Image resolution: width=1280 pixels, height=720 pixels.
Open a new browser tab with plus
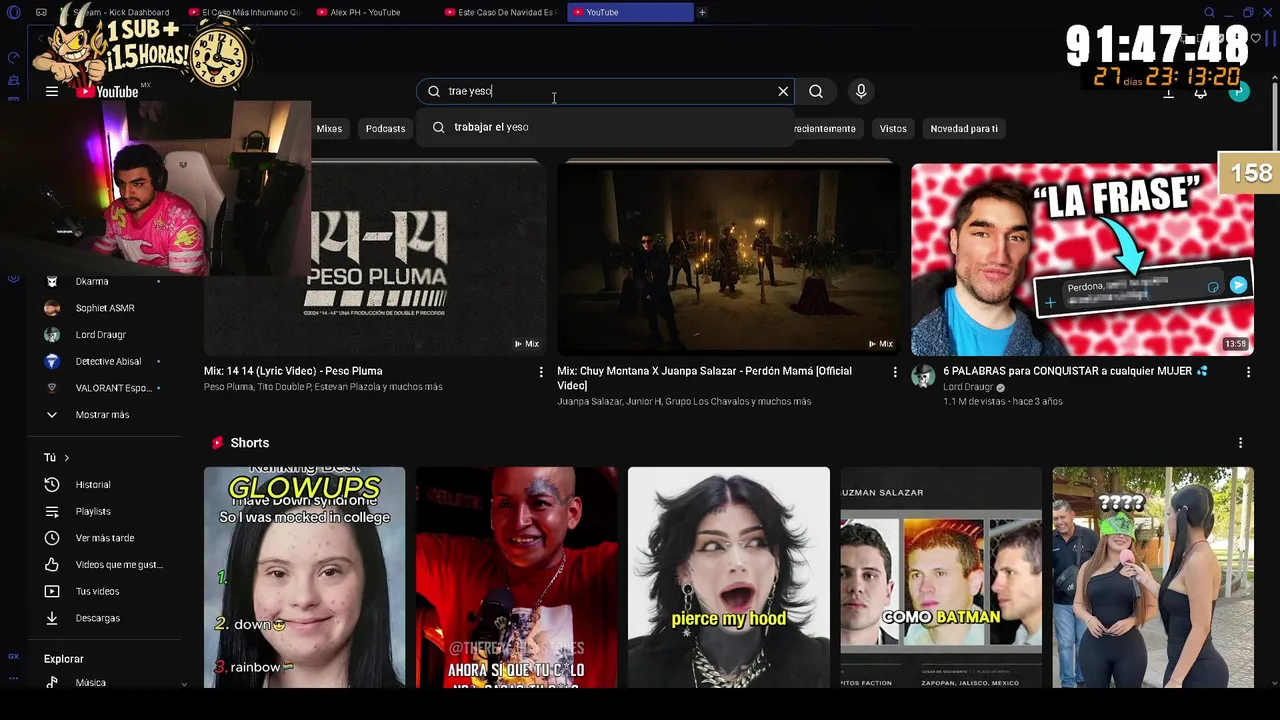coord(702,12)
